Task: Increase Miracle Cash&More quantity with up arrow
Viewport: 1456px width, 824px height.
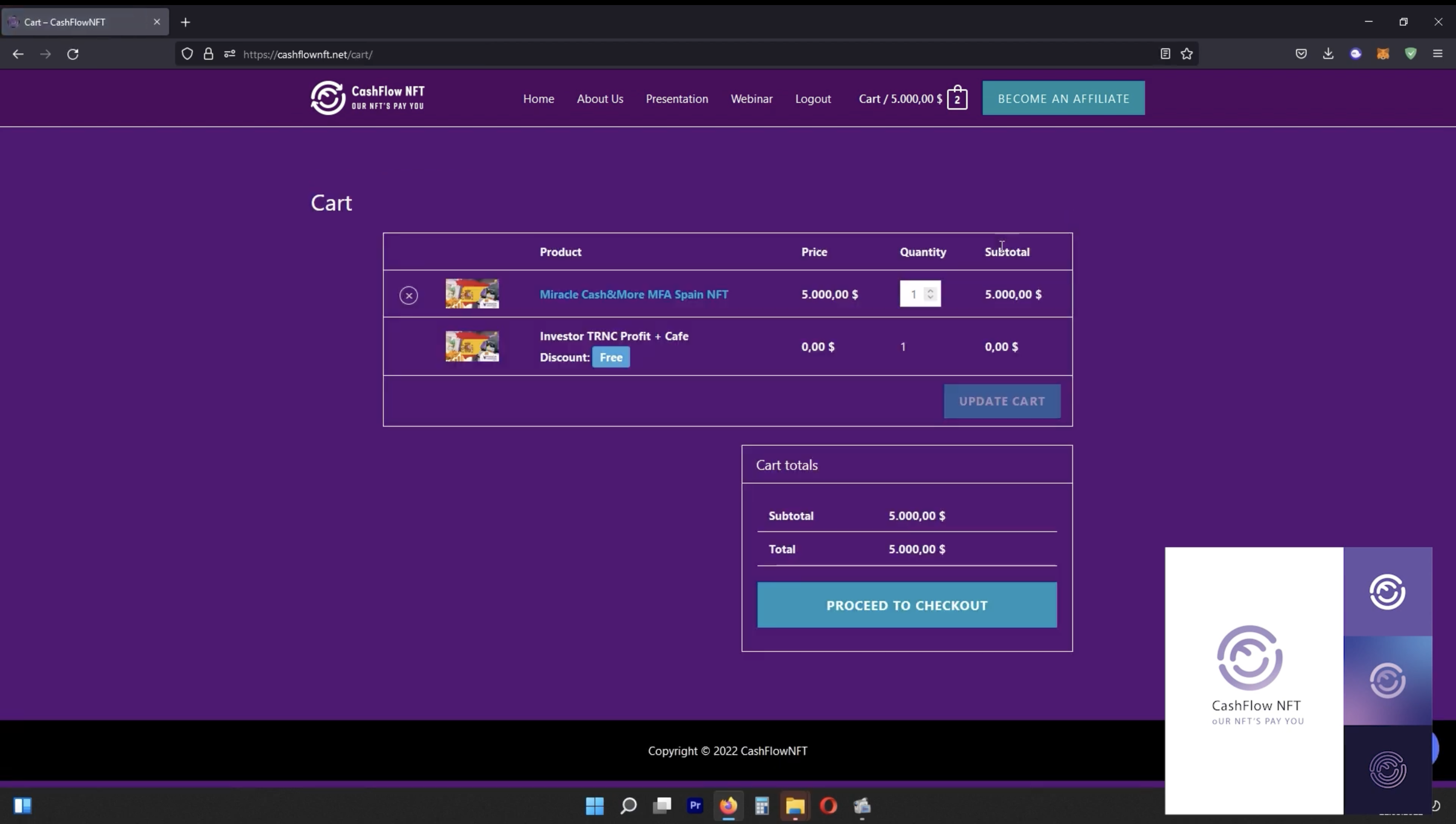Action: click(x=930, y=290)
